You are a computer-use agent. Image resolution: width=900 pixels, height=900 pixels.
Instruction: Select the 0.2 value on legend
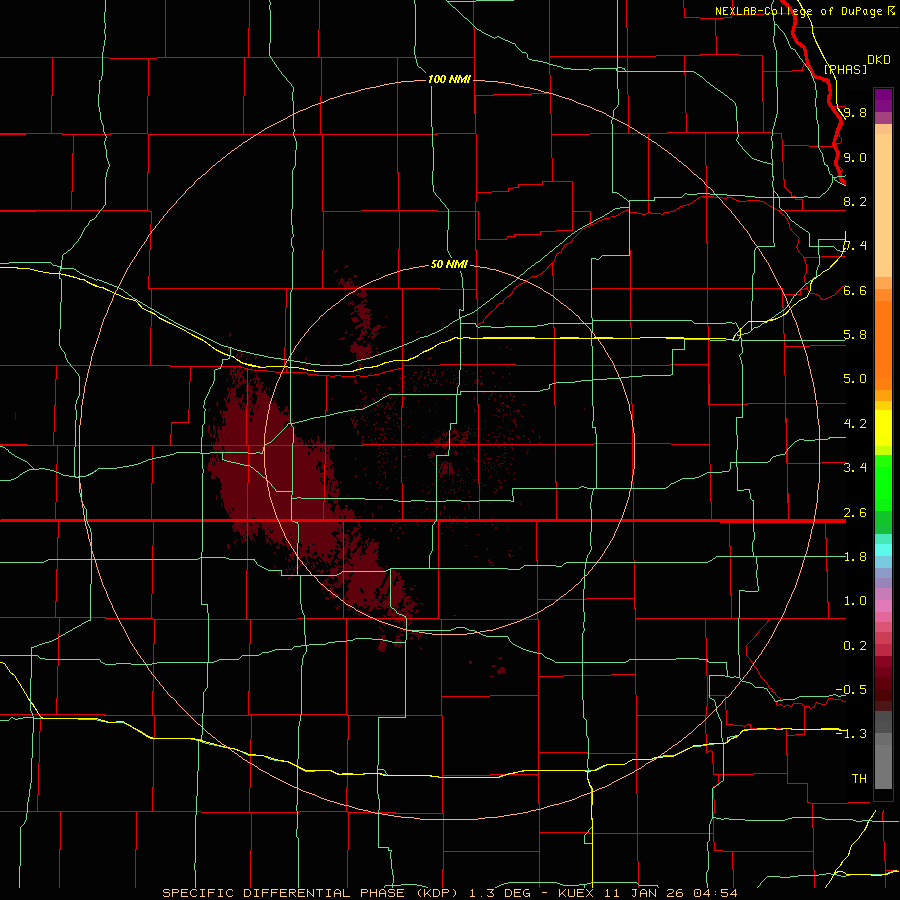point(855,646)
